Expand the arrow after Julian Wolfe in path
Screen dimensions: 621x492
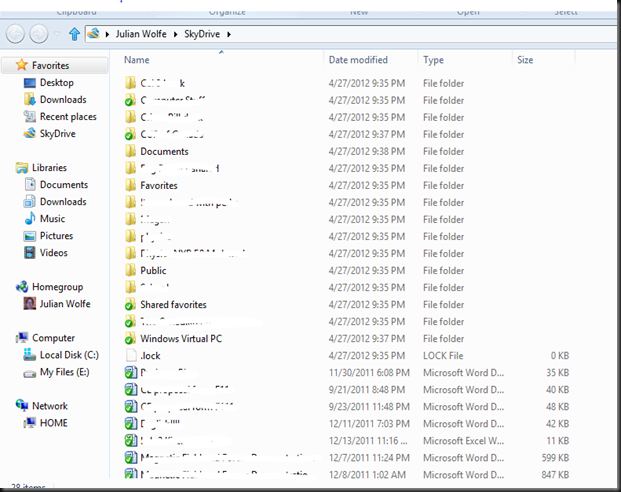pos(175,34)
